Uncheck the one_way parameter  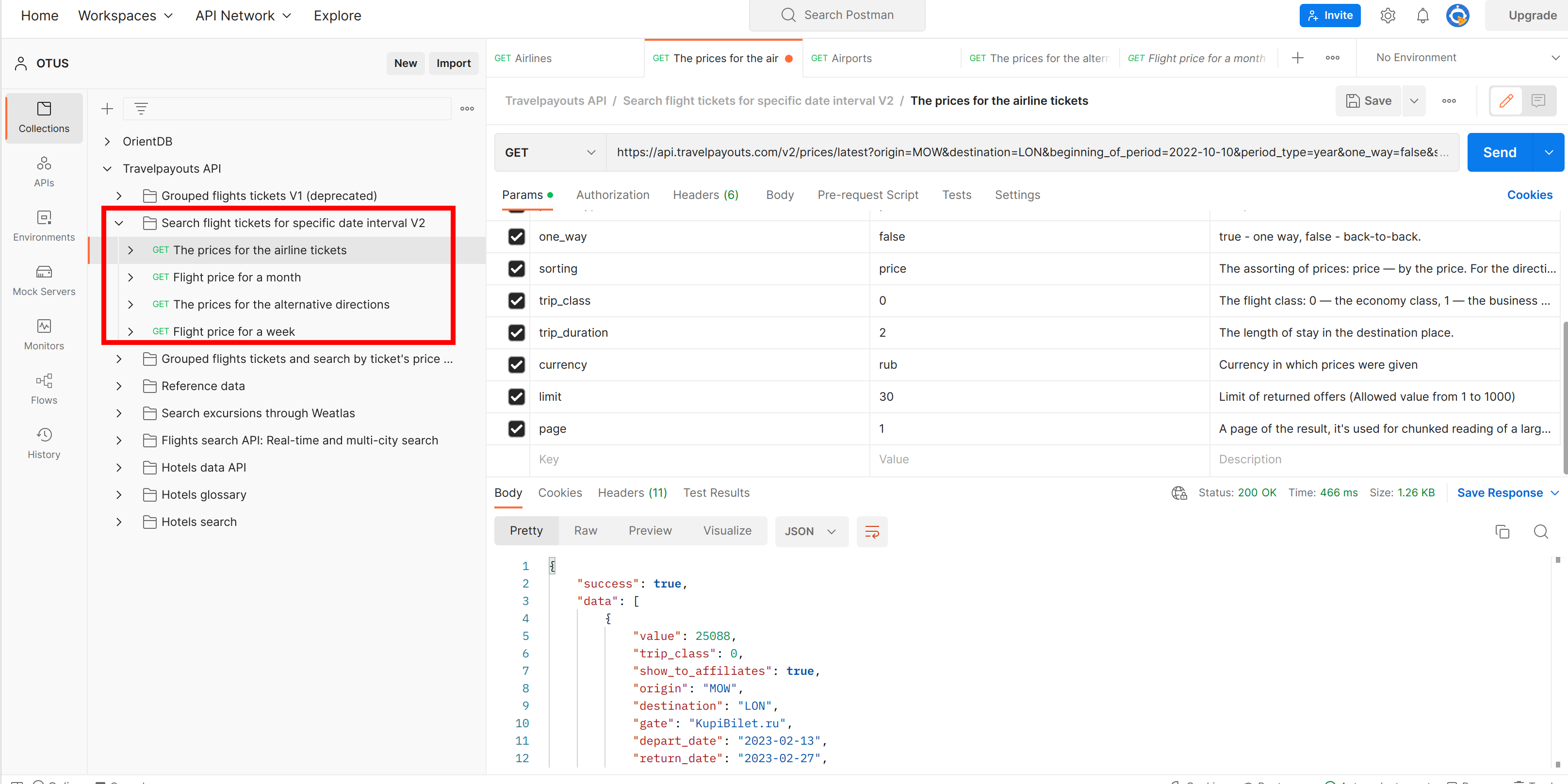click(x=516, y=236)
